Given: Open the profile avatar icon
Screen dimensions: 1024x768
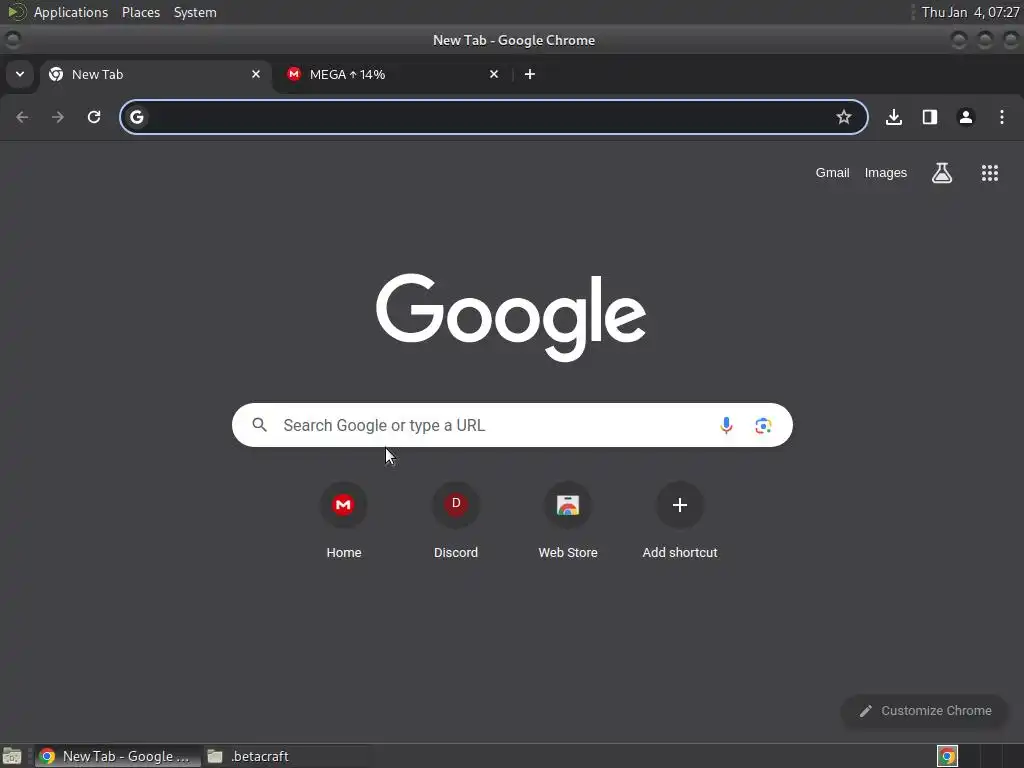Looking at the screenshot, I should pos(966,117).
